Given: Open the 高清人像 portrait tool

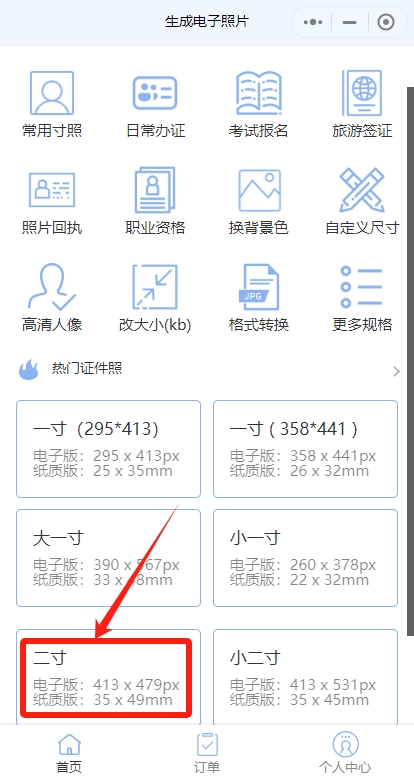Looking at the screenshot, I should pos(52,287).
